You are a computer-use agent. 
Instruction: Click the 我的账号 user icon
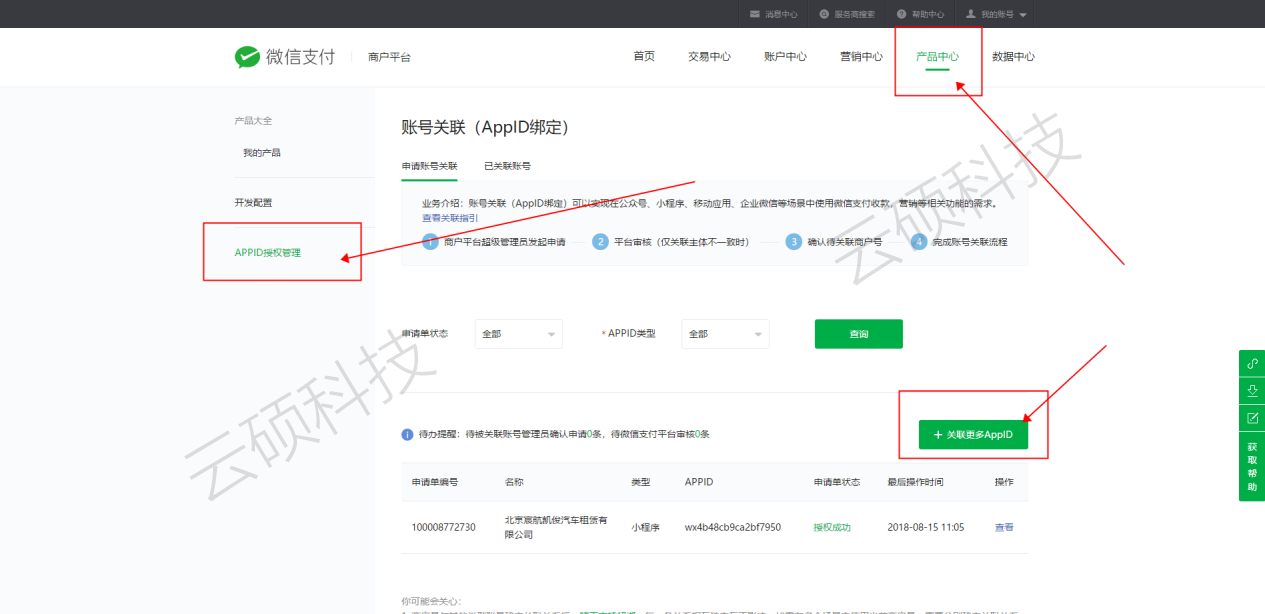pyautogui.click(x=971, y=14)
